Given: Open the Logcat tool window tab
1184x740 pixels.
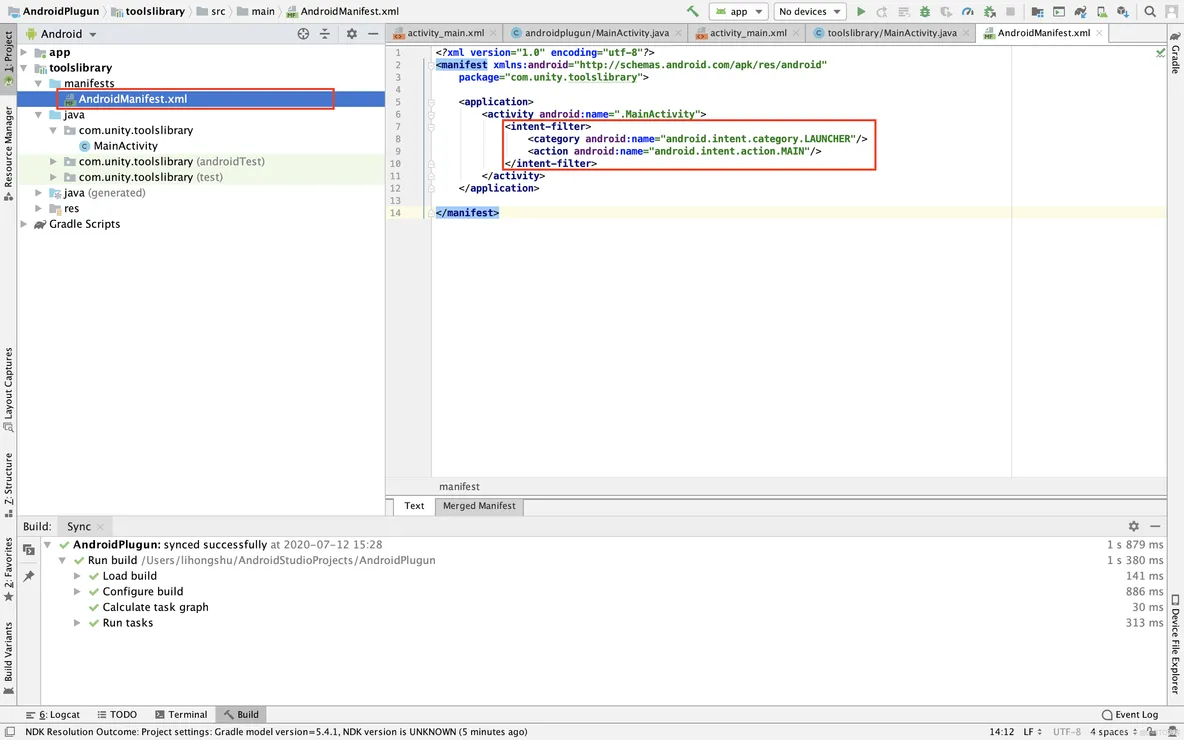Looking at the screenshot, I should coord(52,714).
